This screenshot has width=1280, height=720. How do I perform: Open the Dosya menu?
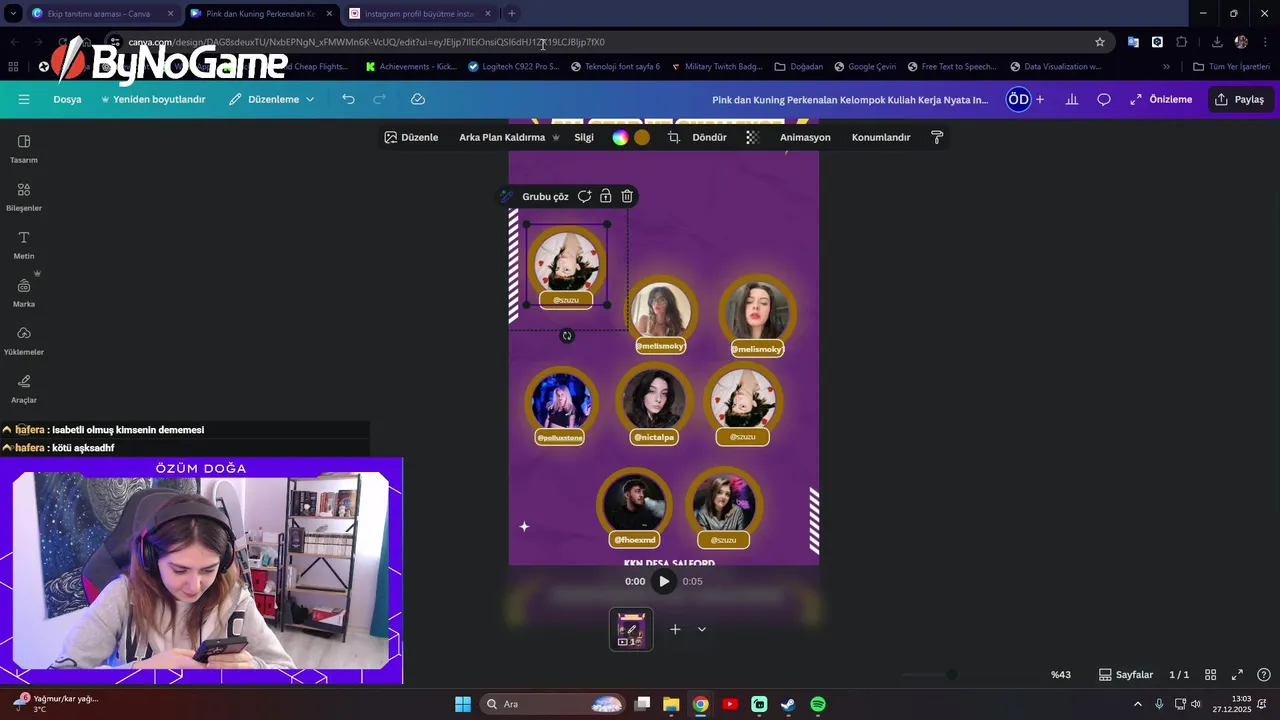(x=67, y=99)
